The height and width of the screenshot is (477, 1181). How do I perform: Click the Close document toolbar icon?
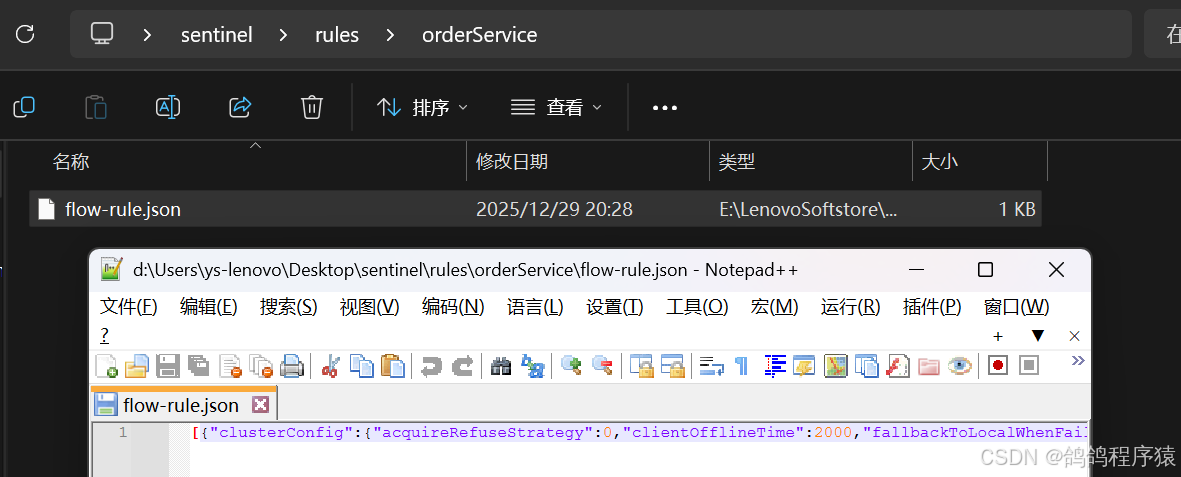[x=230, y=366]
